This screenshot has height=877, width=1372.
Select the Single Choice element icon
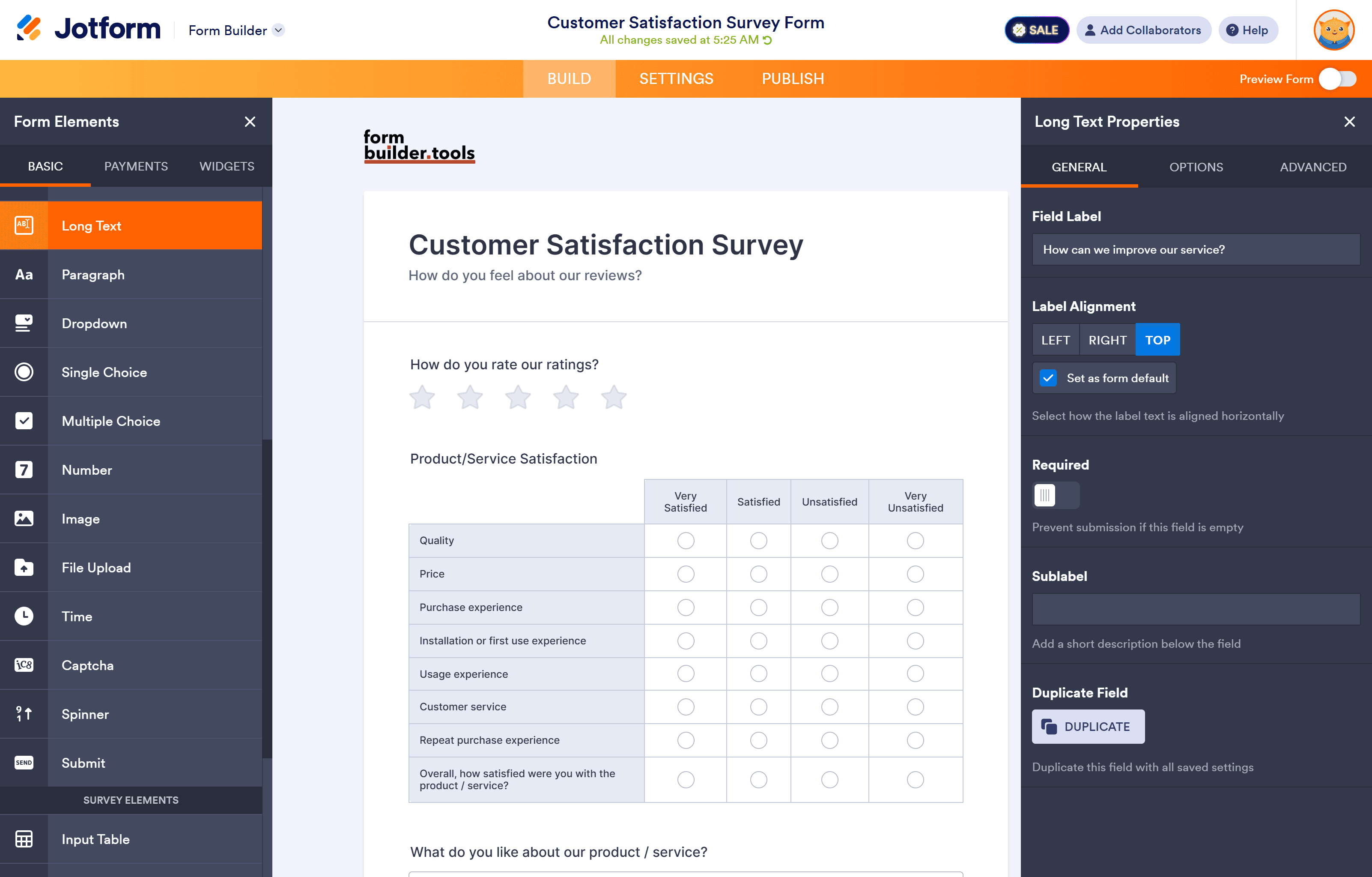pos(24,372)
